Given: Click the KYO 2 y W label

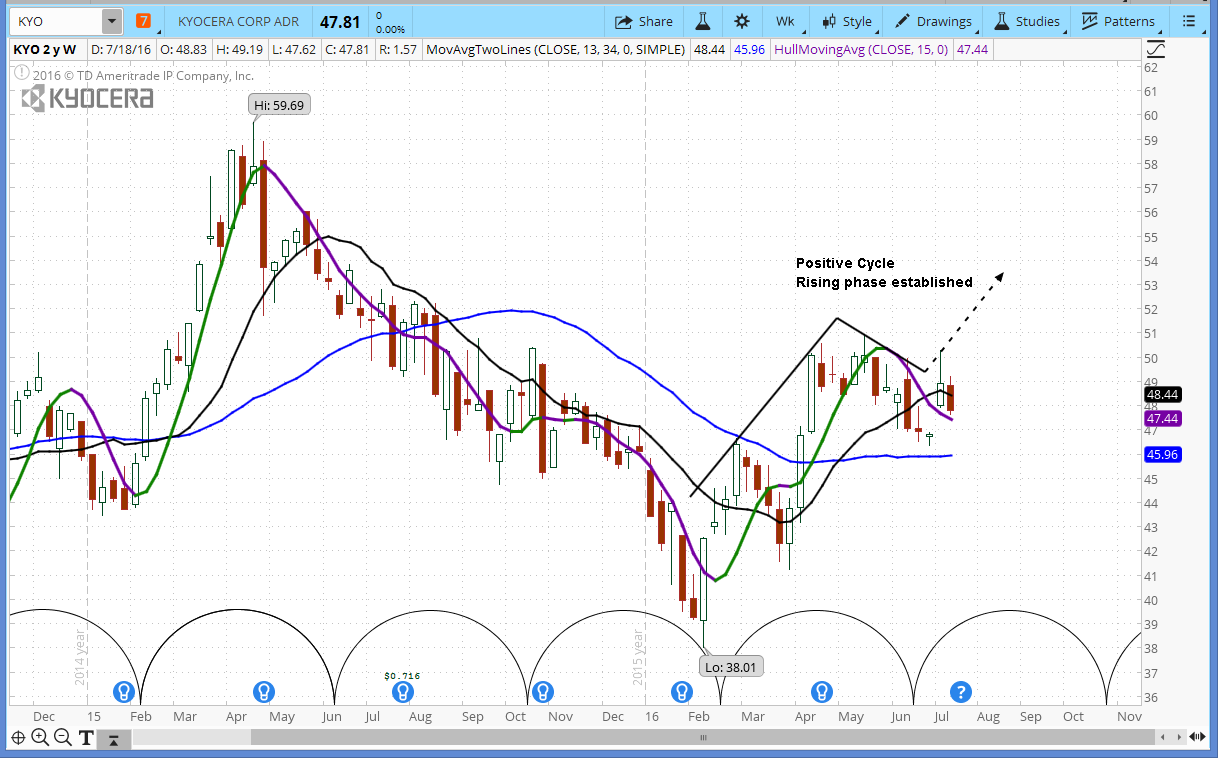Looking at the screenshot, I should point(47,48).
